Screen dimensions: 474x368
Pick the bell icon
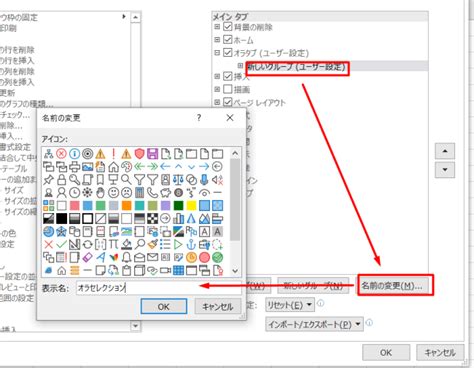tap(126, 257)
